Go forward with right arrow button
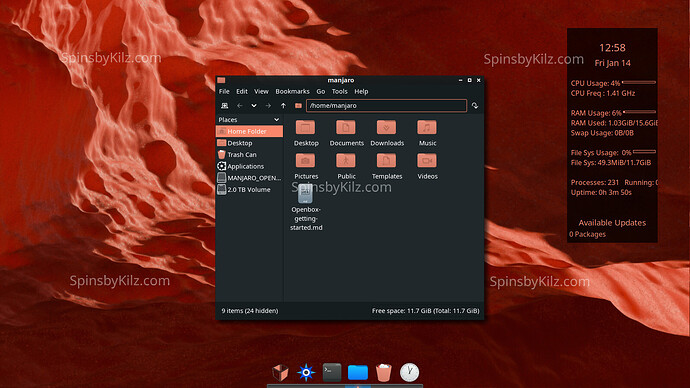690x388 pixels. 268,106
